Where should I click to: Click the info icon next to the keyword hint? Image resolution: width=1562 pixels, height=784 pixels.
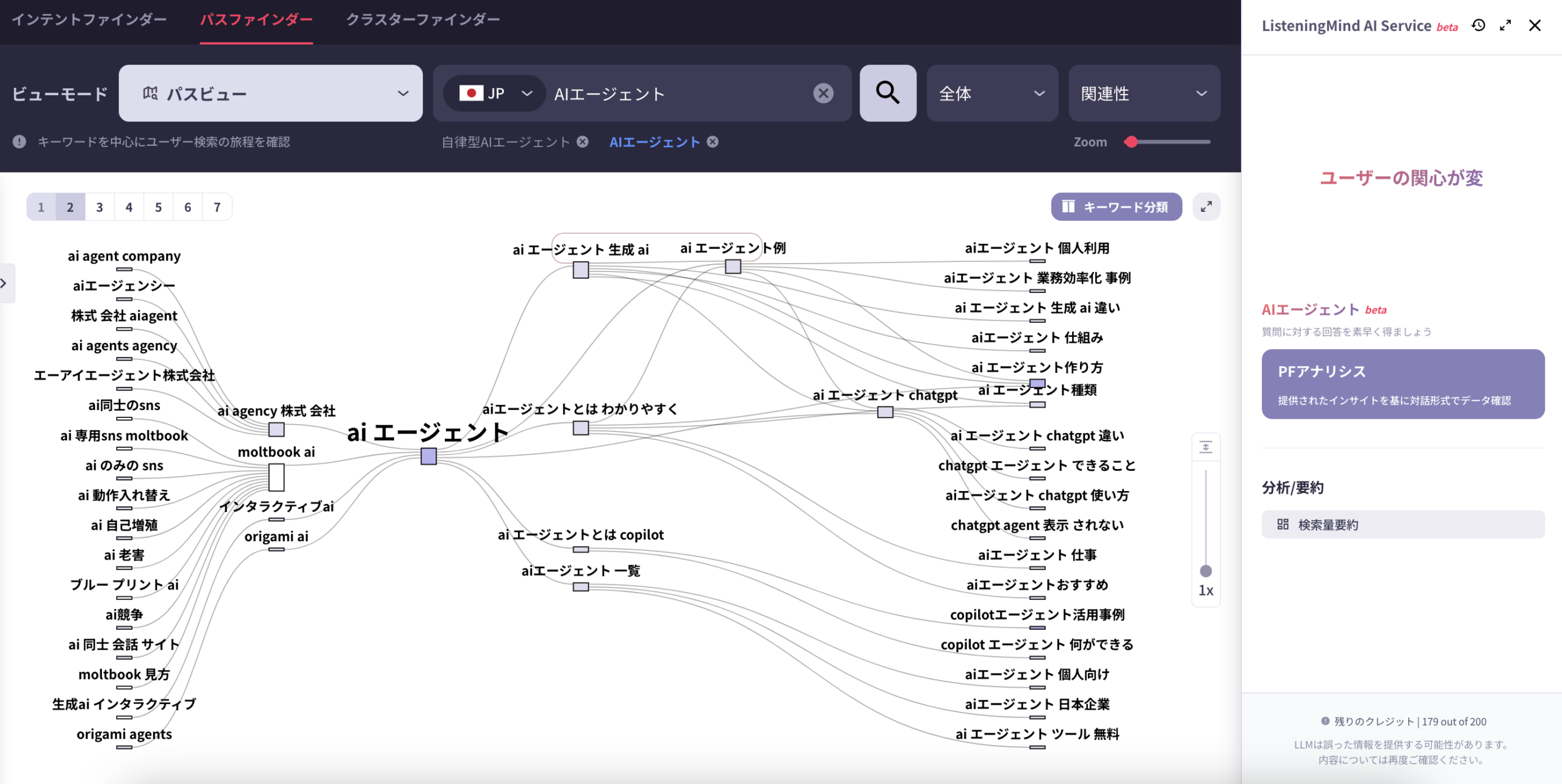[x=19, y=142]
